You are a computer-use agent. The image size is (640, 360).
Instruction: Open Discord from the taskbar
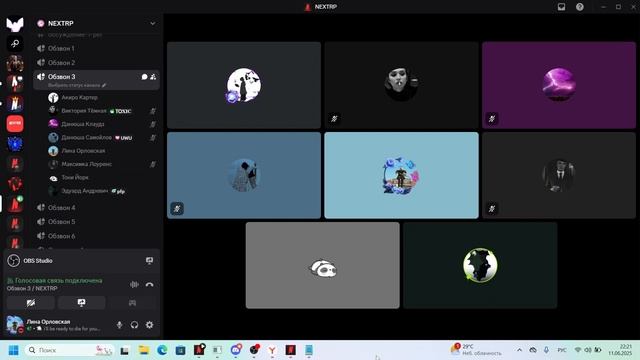(236, 350)
